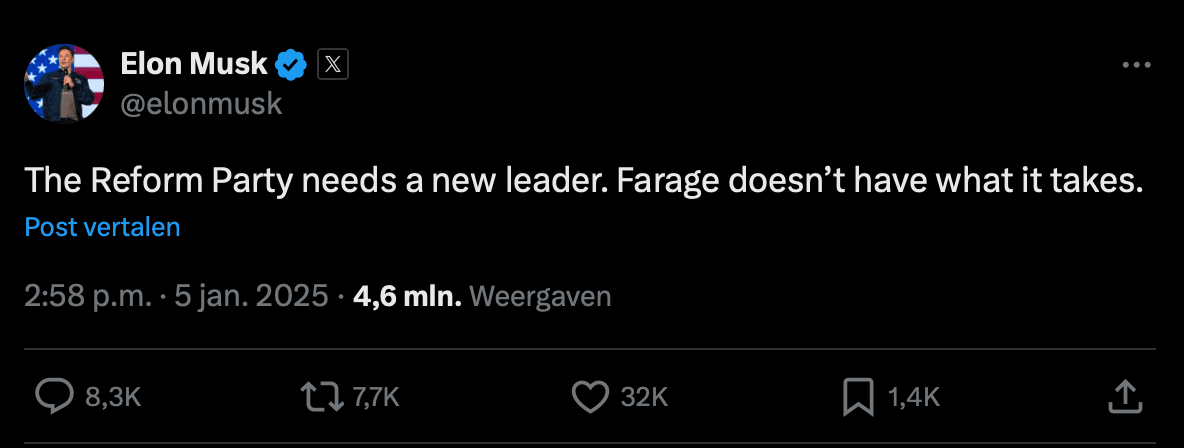Image resolution: width=1184 pixels, height=448 pixels.
Task: Click the 2:58 p.m. timestamp
Action: (87, 296)
